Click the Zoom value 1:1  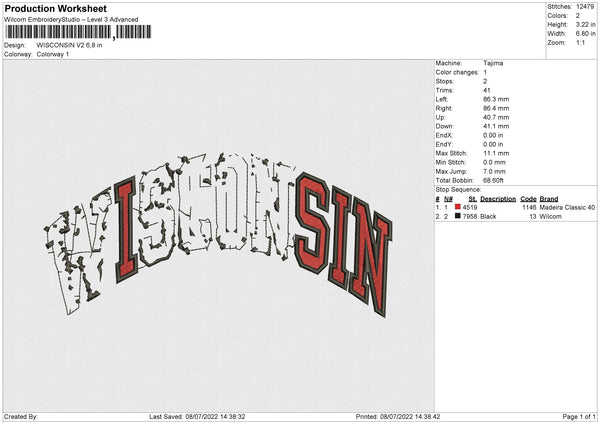[x=580, y=42]
